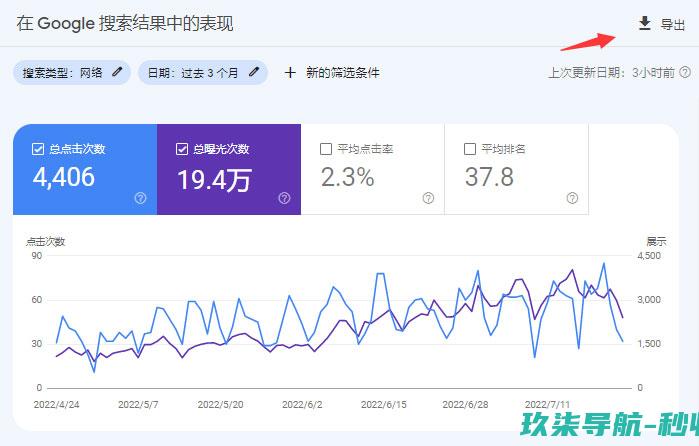Enable the 平均点击率 checkbox
Viewport: 699px width, 446px height.
pyautogui.click(x=326, y=149)
